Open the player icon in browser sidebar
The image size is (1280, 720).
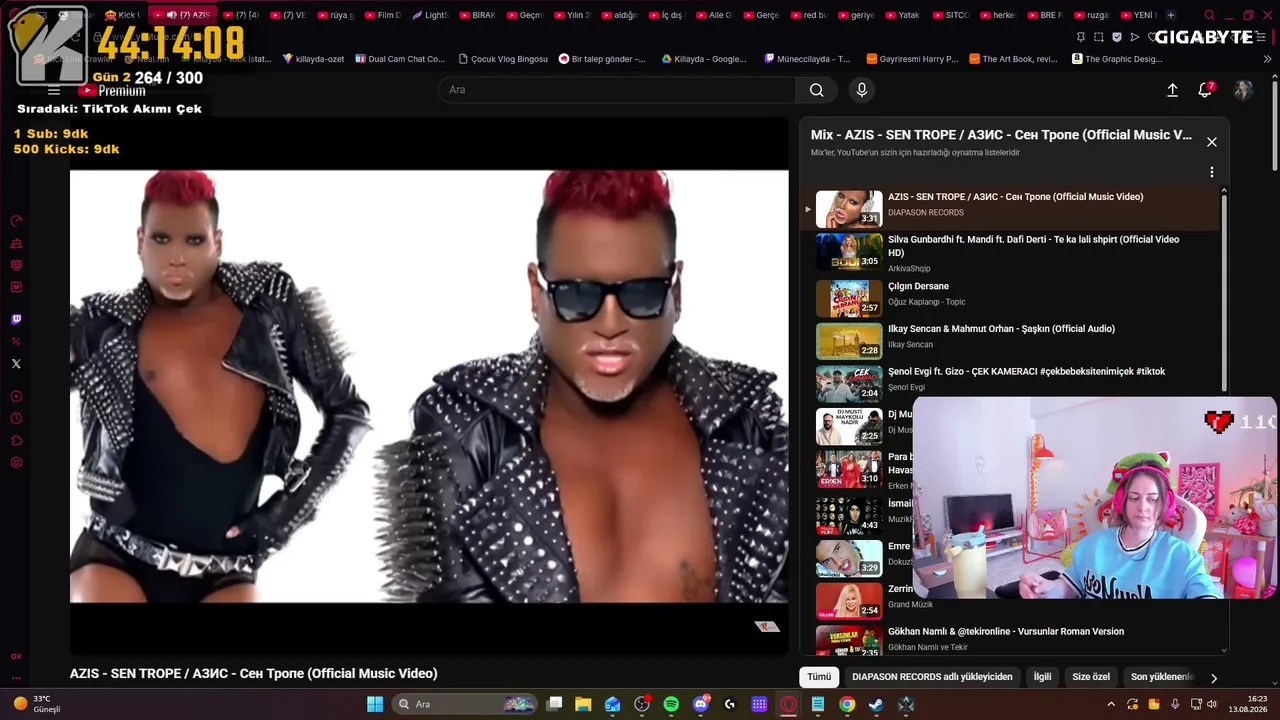(x=16, y=397)
